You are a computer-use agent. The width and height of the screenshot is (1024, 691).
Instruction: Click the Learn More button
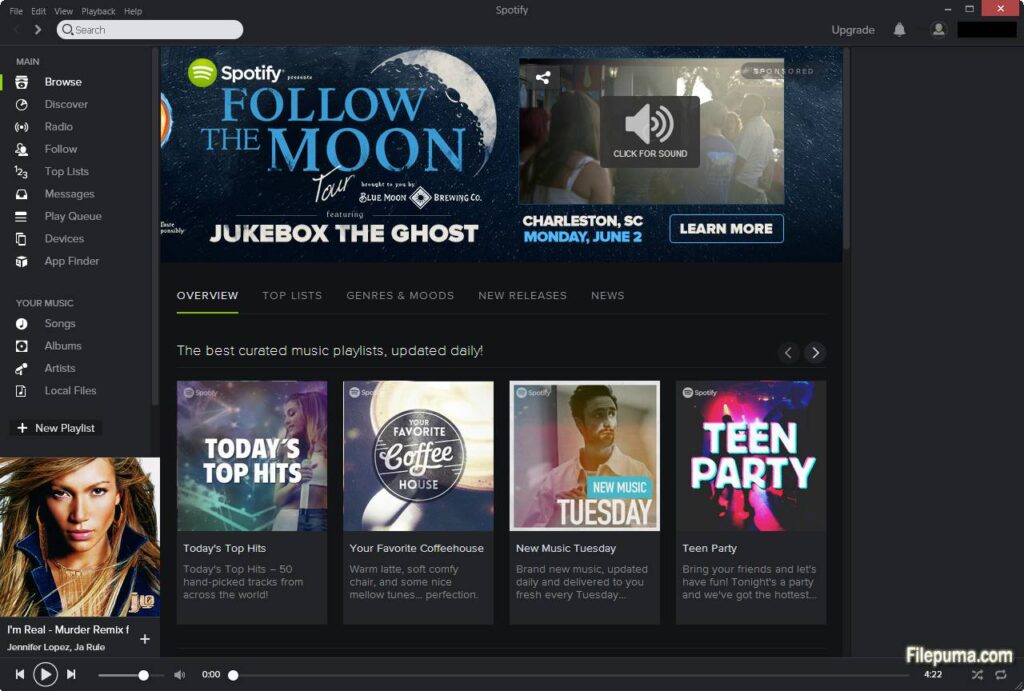(x=726, y=229)
